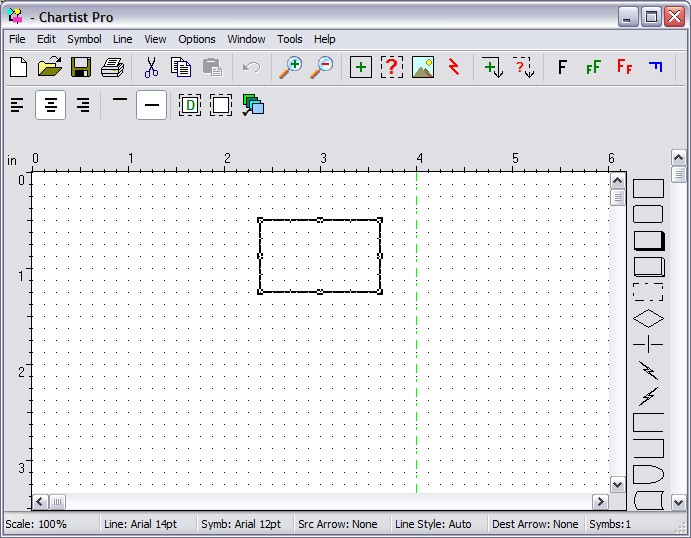691x538 pixels.
Task: Open the Options menu
Action: click(x=197, y=39)
